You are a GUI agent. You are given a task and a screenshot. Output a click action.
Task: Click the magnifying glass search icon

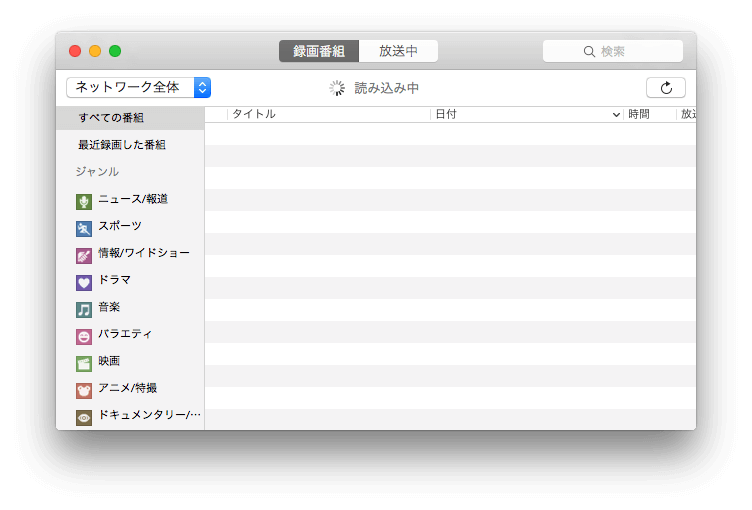point(589,51)
